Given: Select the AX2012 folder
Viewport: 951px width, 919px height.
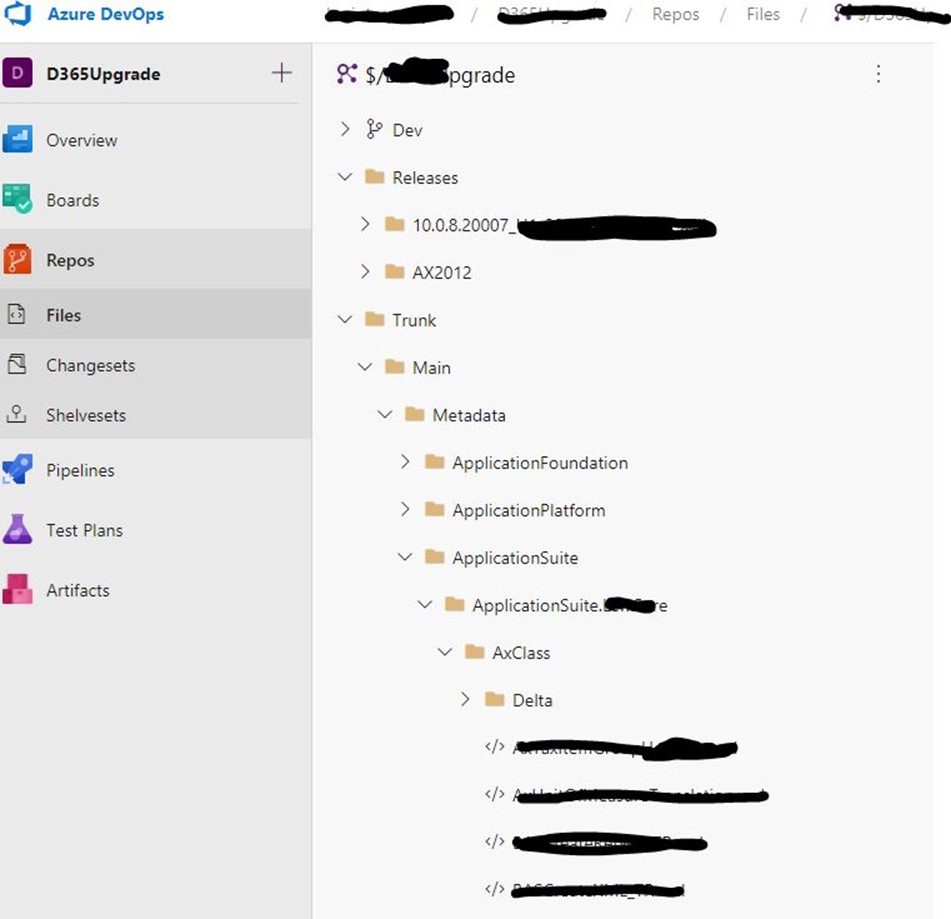Looking at the screenshot, I should [x=442, y=272].
